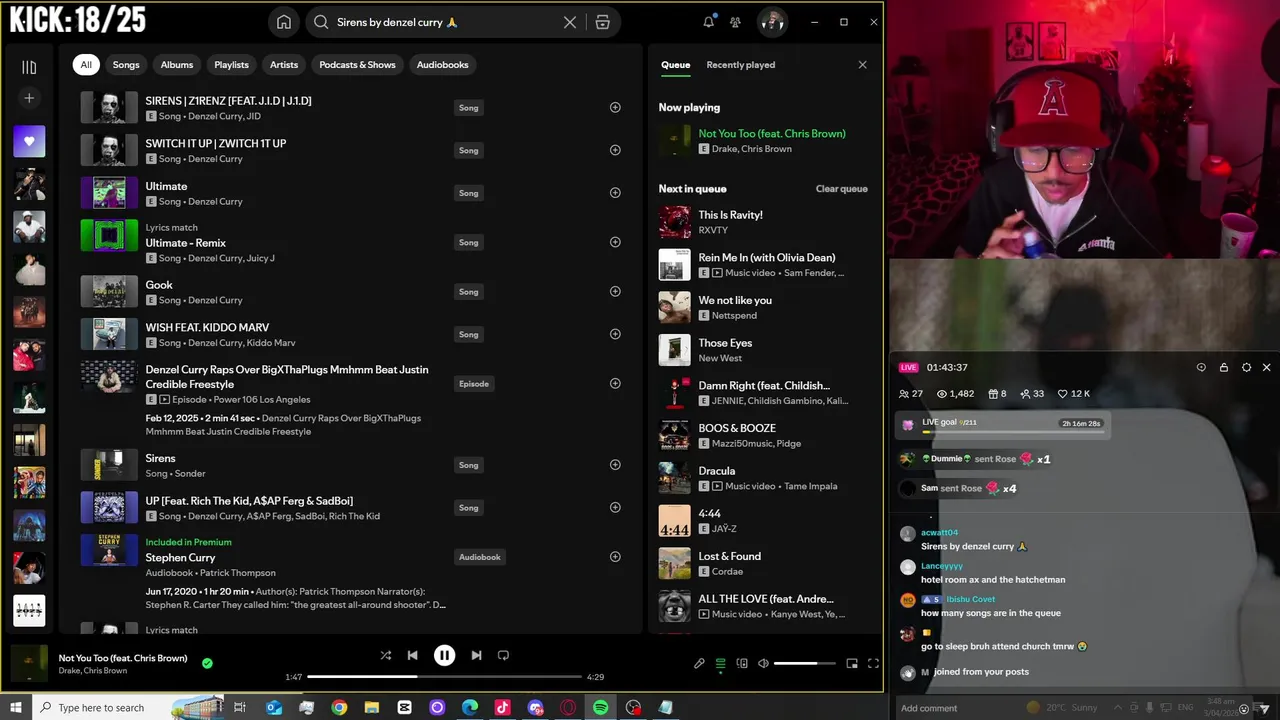Screen dimensions: 1280x720
Task: Go to Spotify Home
Action: (x=284, y=22)
